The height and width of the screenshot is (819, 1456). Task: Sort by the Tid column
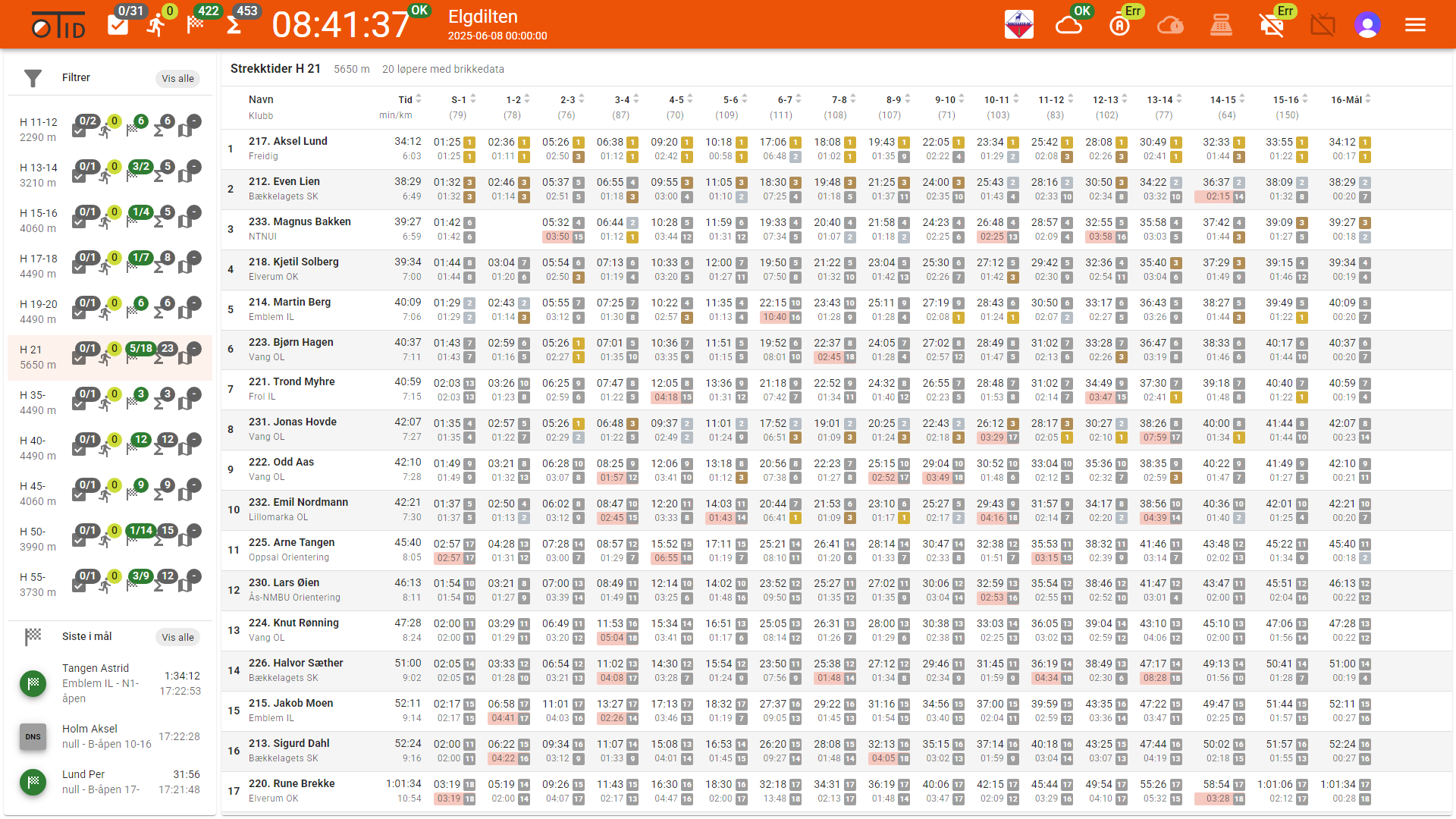410,99
